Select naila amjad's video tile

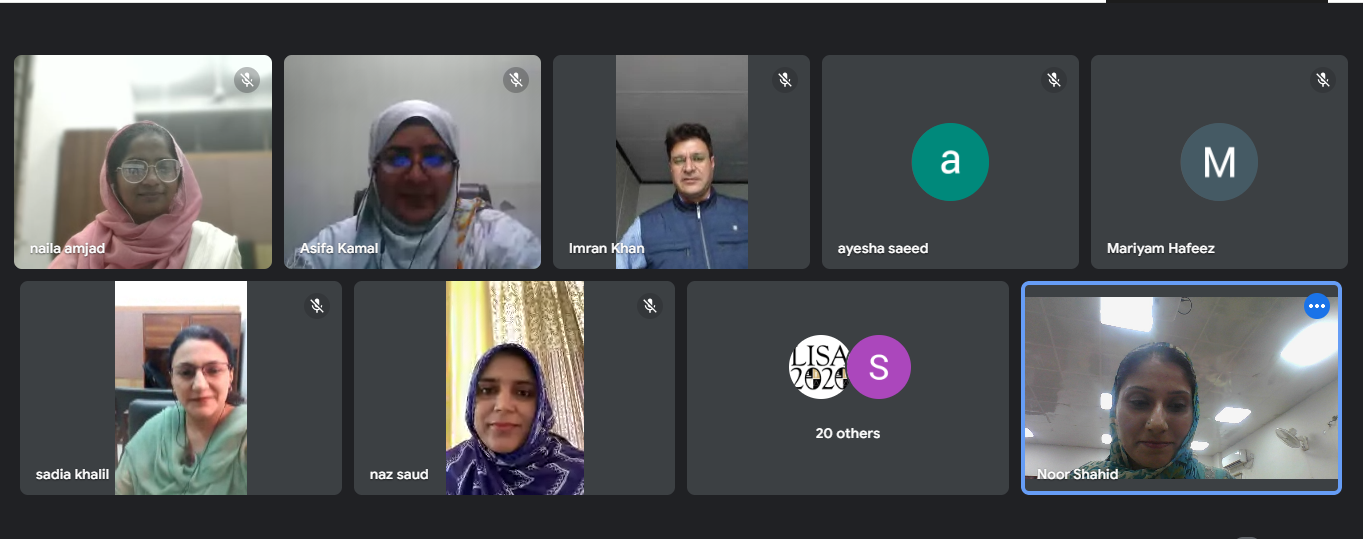click(143, 162)
